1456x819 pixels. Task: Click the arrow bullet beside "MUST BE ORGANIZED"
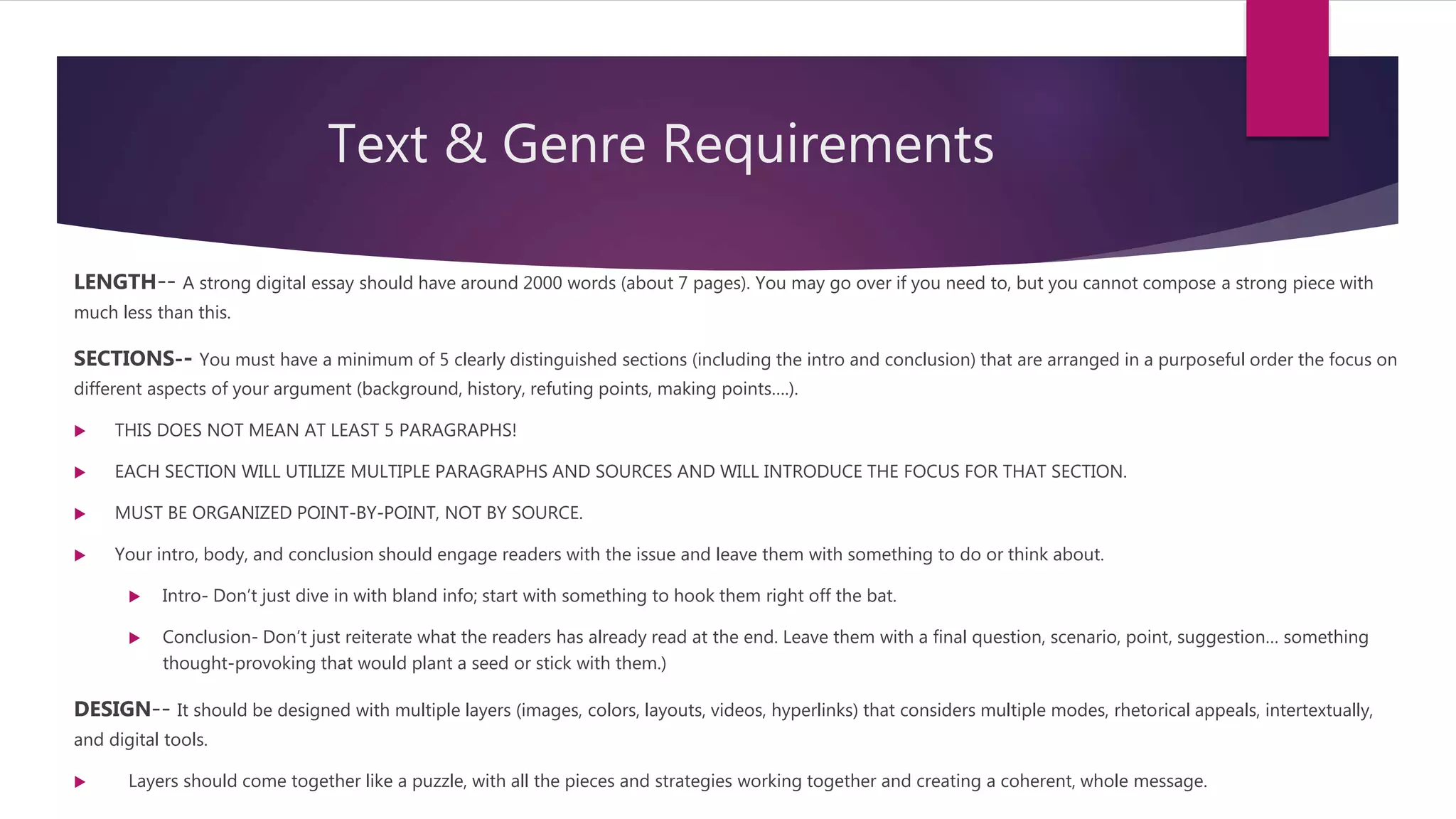click(80, 513)
